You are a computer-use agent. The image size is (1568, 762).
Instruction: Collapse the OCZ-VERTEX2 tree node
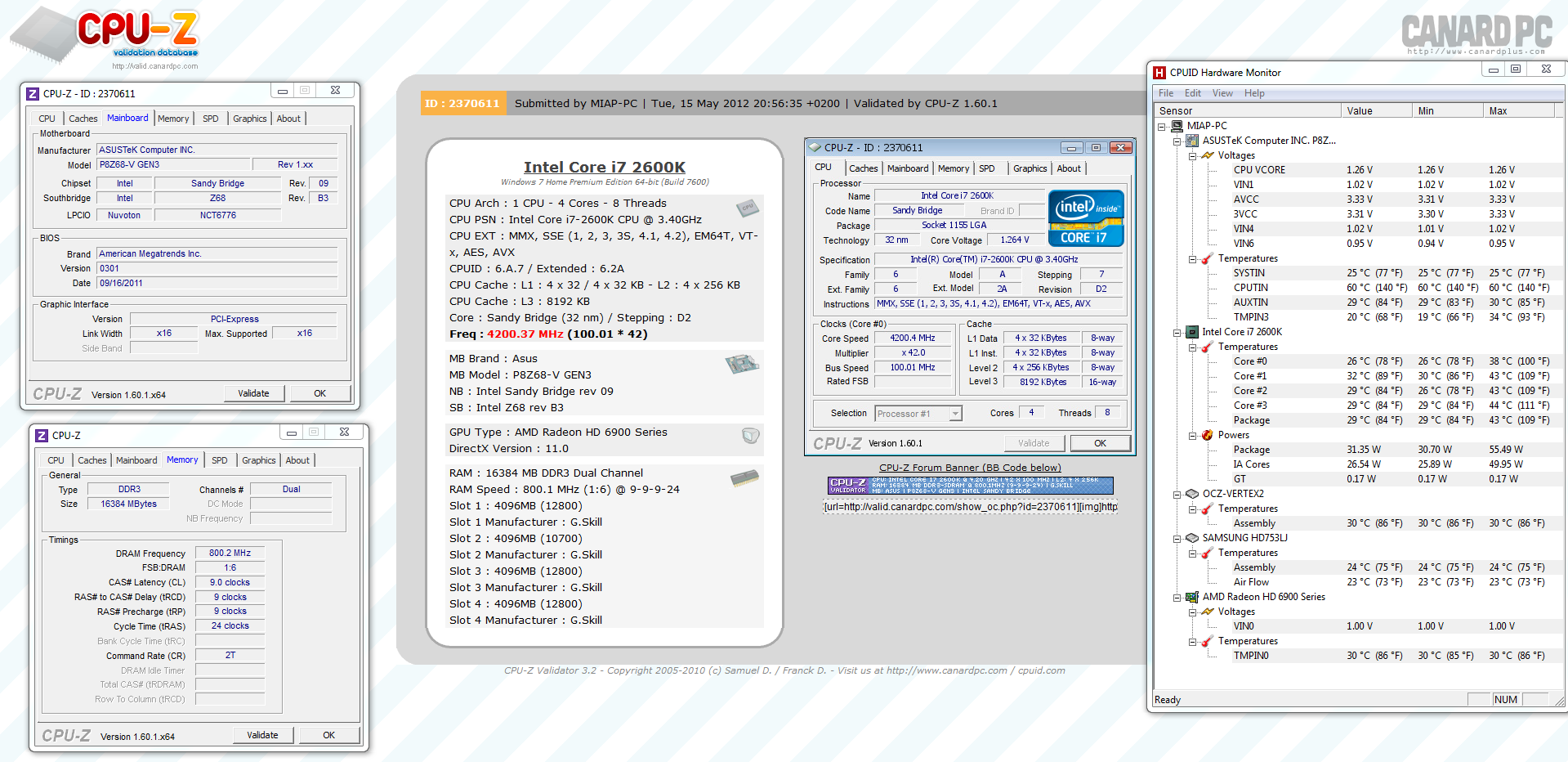(x=1177, y=495)
